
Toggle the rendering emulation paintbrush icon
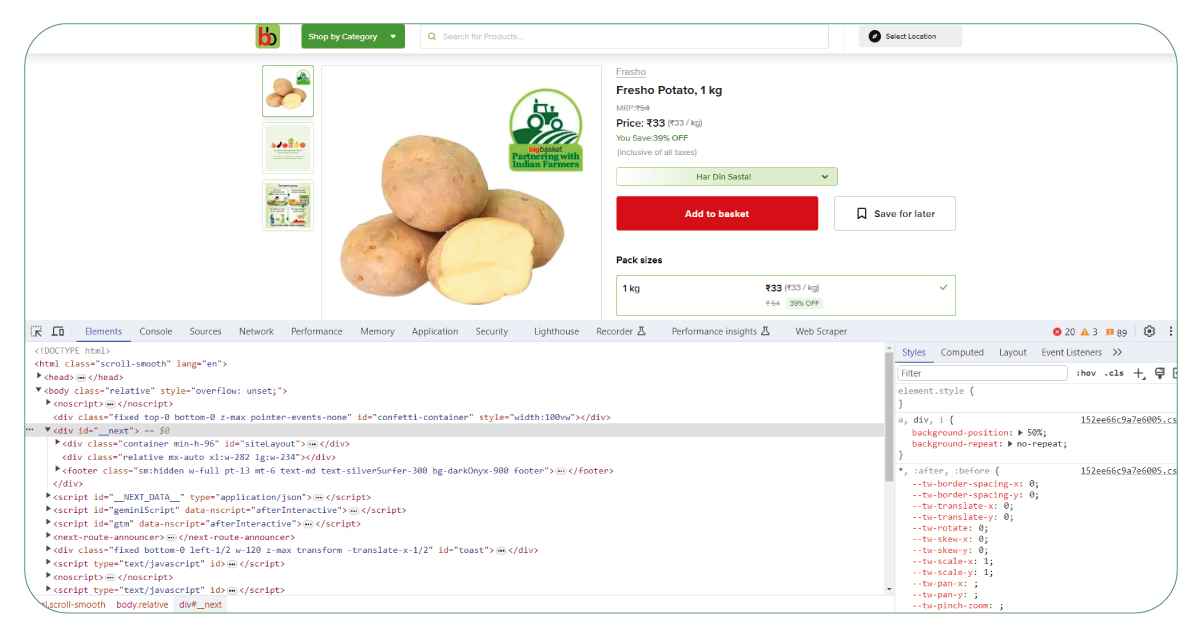(x=1160, y=373)
